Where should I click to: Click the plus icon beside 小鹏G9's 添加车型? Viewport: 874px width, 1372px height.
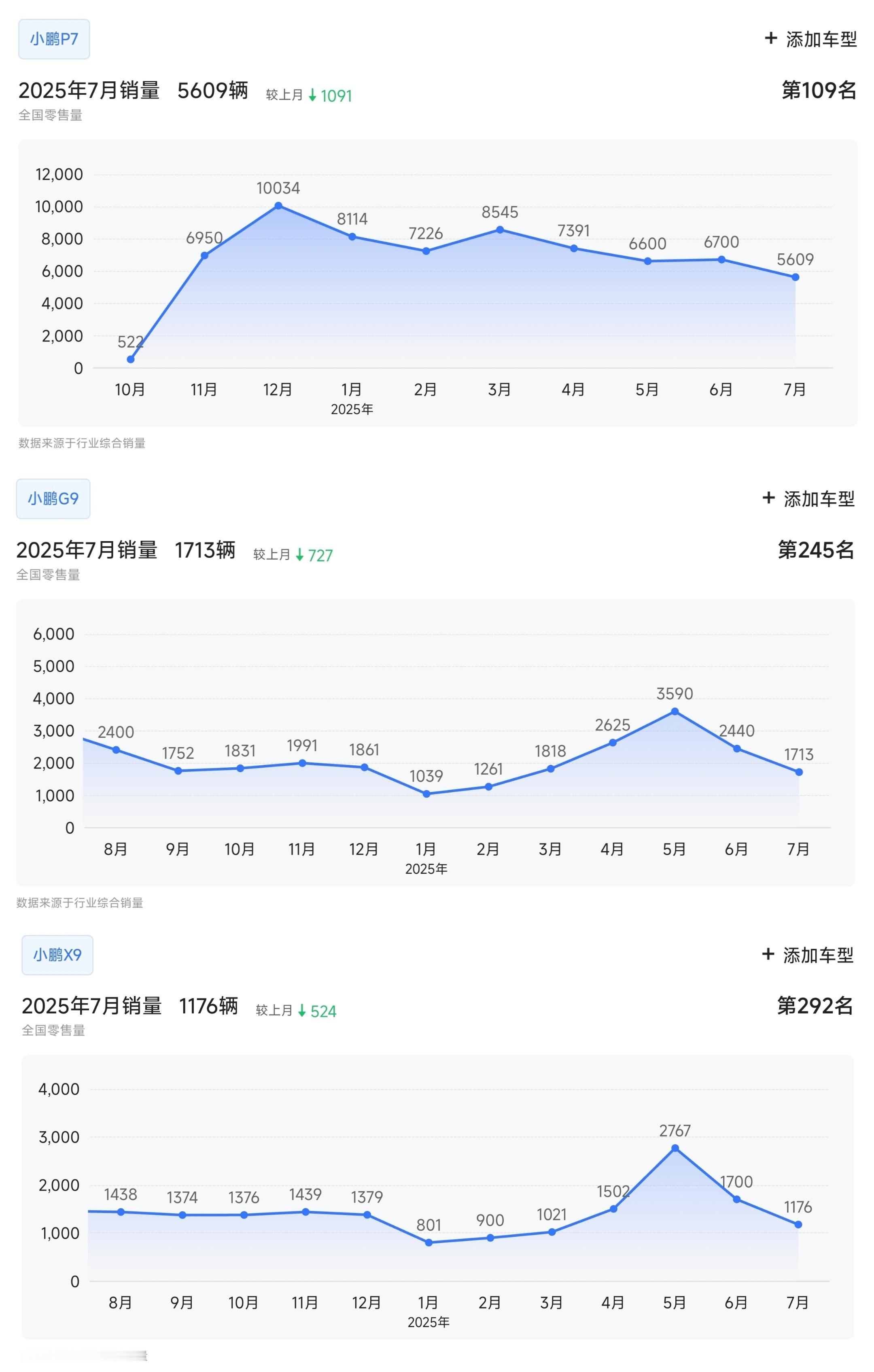[x=769, y=498]
